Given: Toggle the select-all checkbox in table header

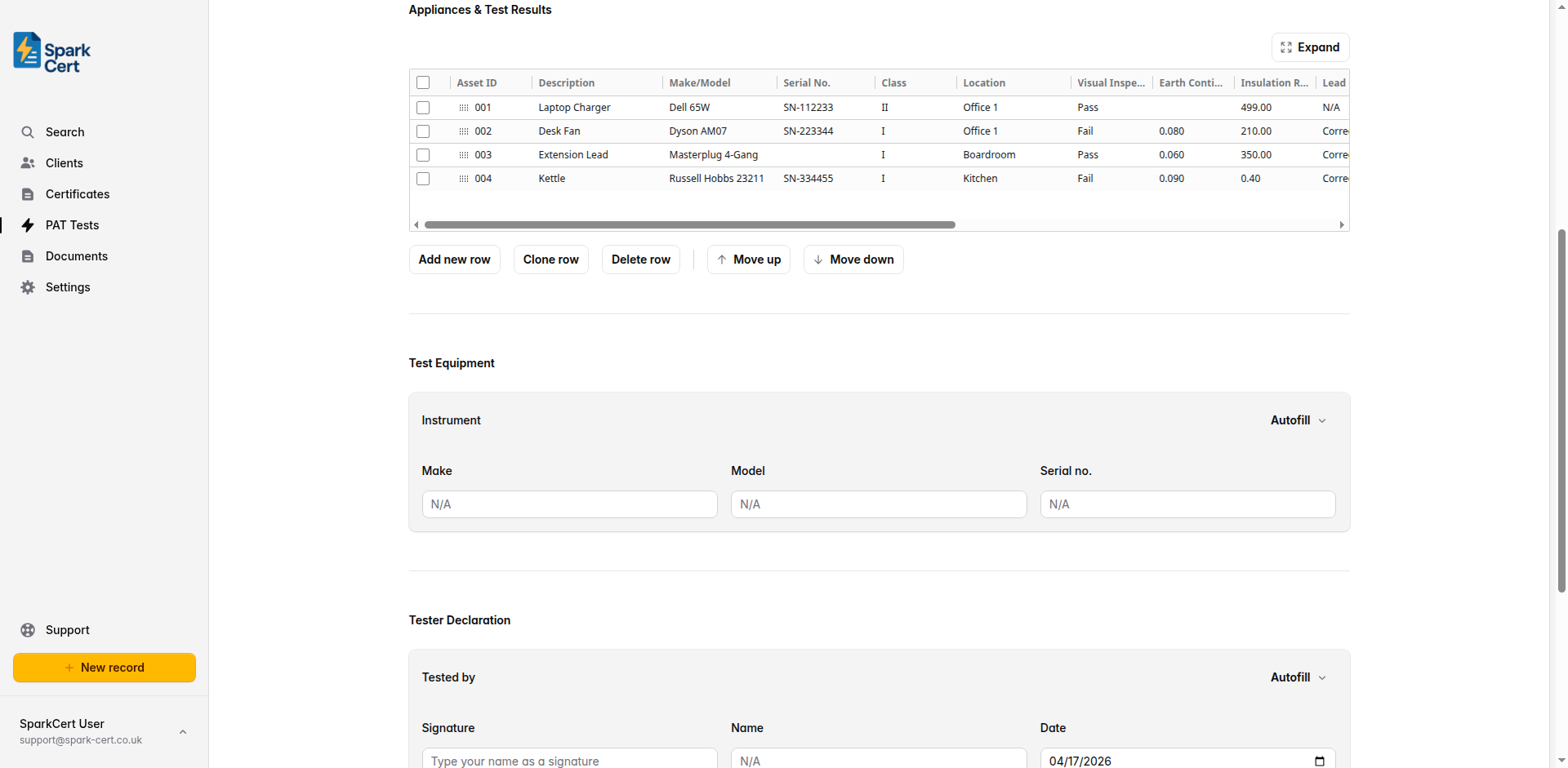Looking at the screenshot, I should point(423,82).
